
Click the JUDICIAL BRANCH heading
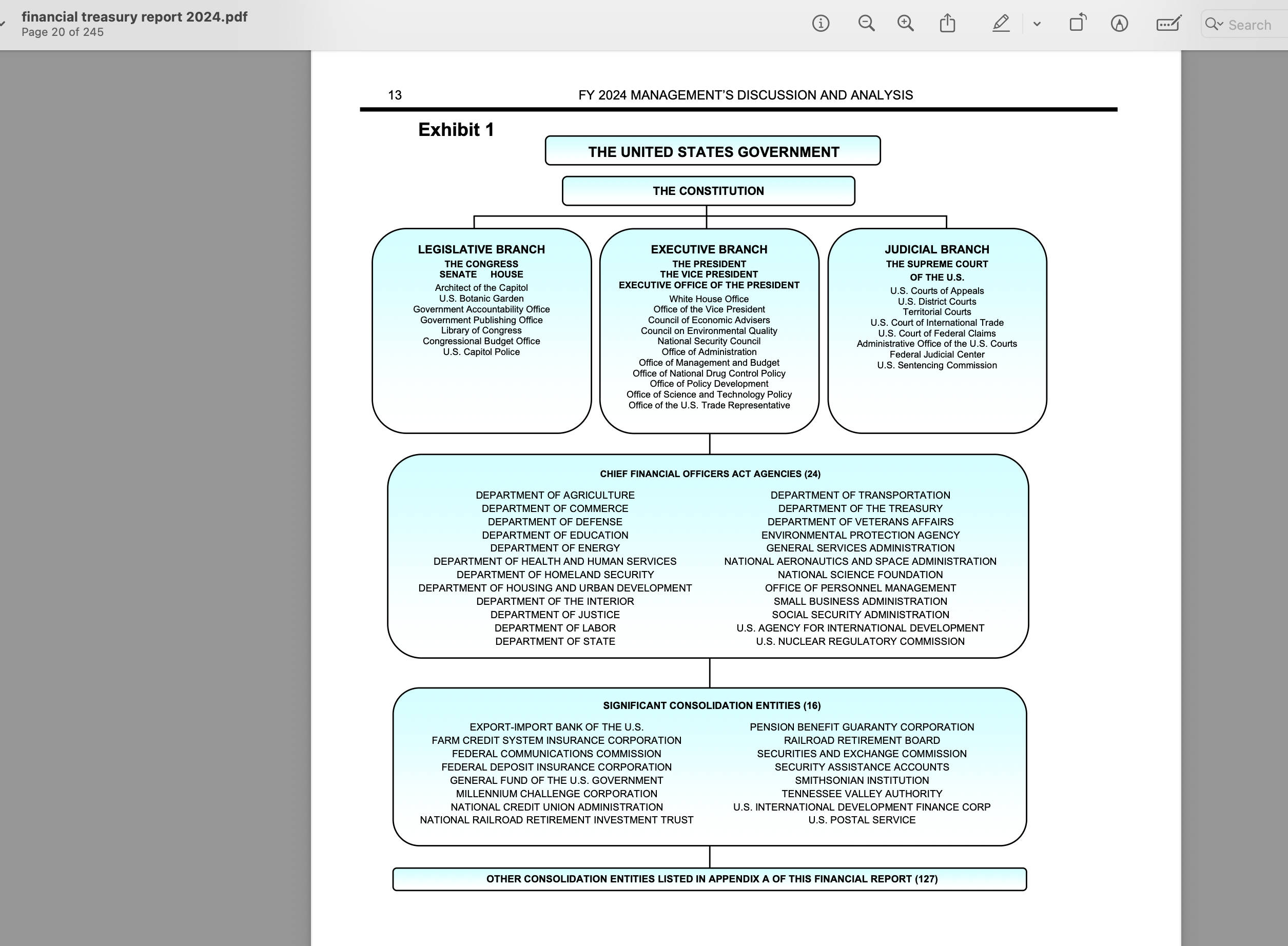click(x=936, y=250)
